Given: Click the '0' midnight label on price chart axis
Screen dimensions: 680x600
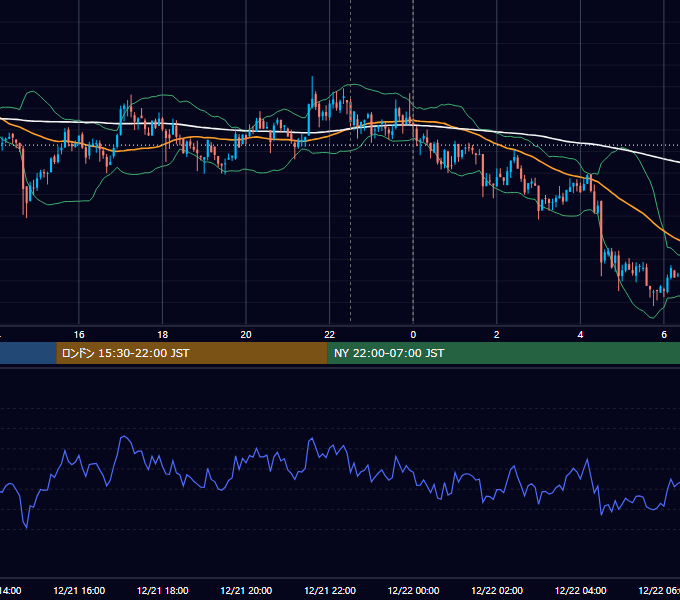Looking at the screenshot, I should [x=413, y=335].
